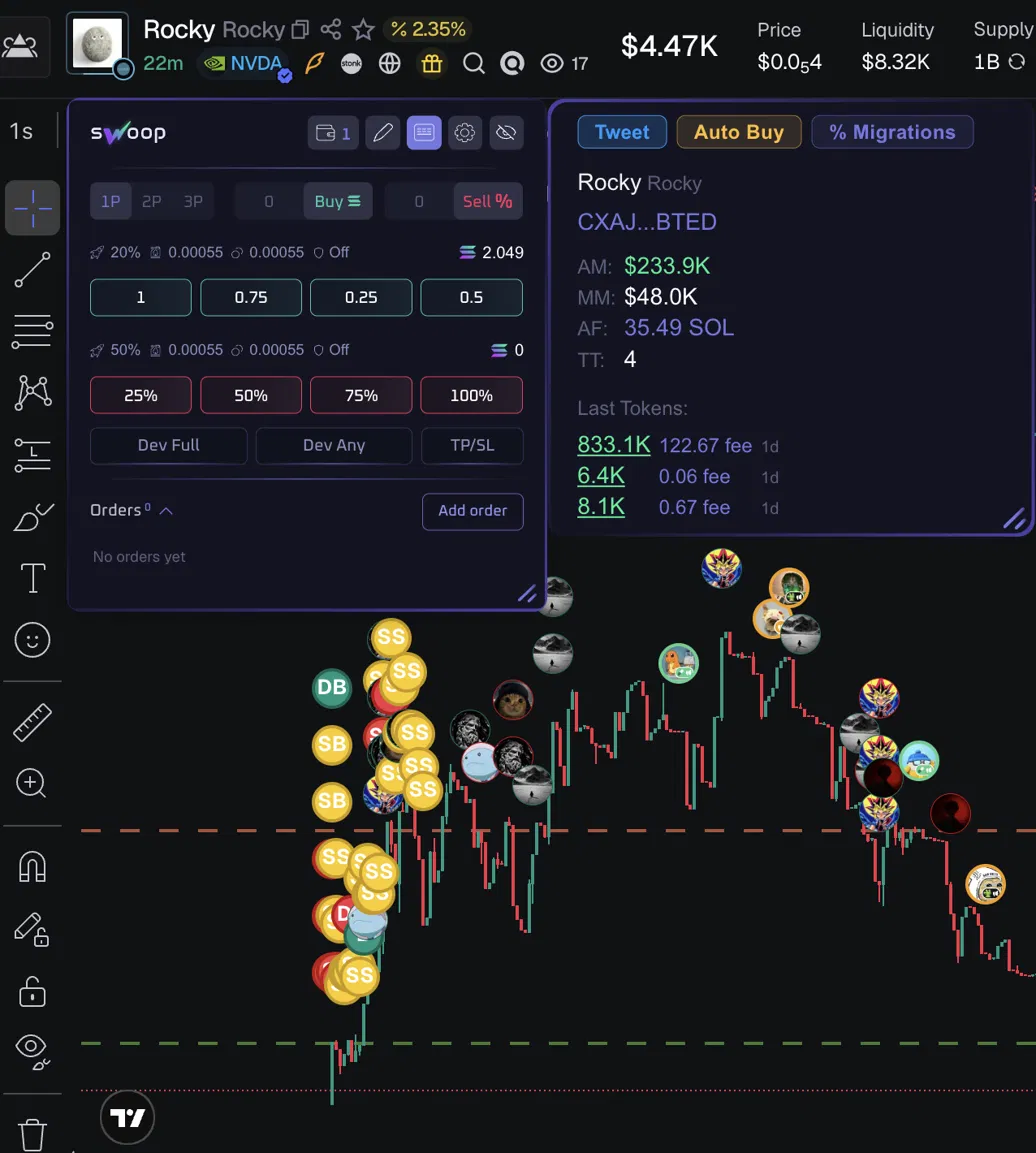1036x1153 pixels.
Task: Click the pencil edit icon in Swoop
Action: 382,132
